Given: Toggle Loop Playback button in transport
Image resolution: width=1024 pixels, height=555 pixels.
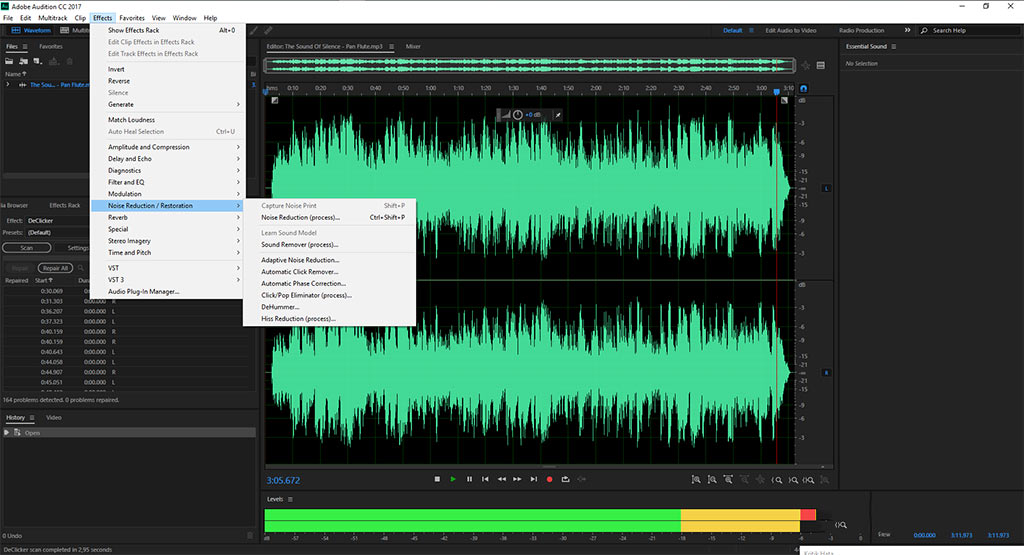Looking at the screenshot, I should (566, 479).
